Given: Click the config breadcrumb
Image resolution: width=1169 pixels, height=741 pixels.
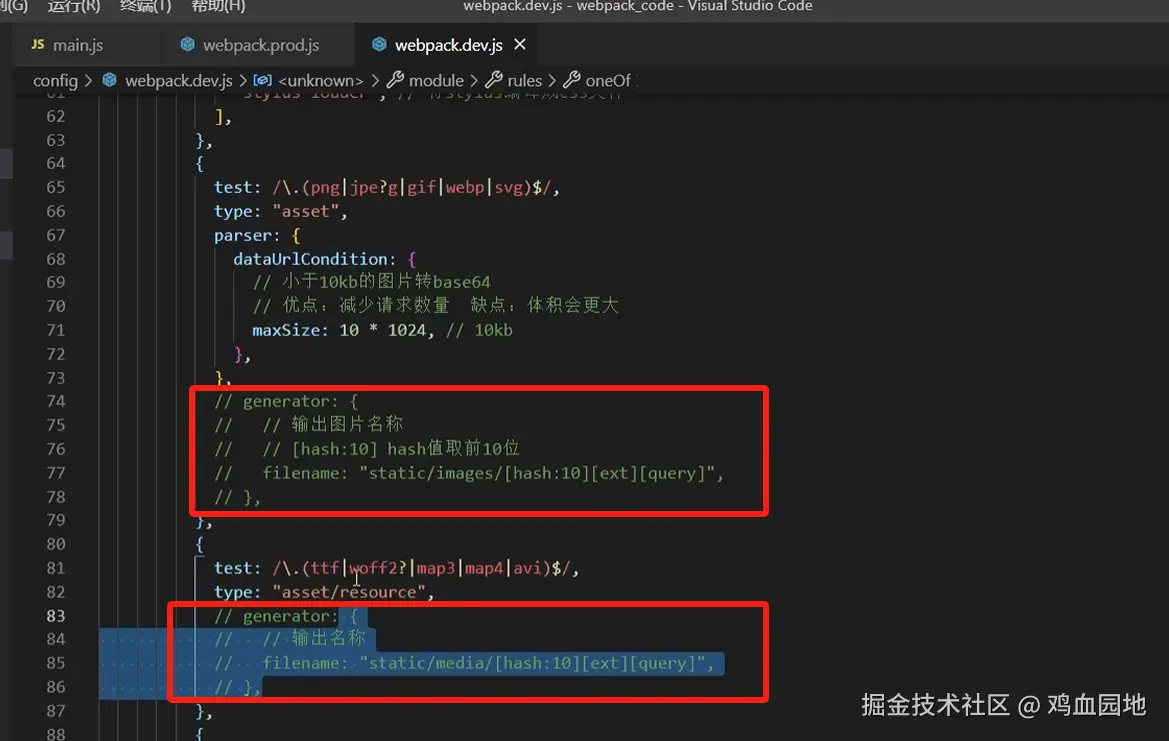Looking at the screenshot, I should click(55, 81).
